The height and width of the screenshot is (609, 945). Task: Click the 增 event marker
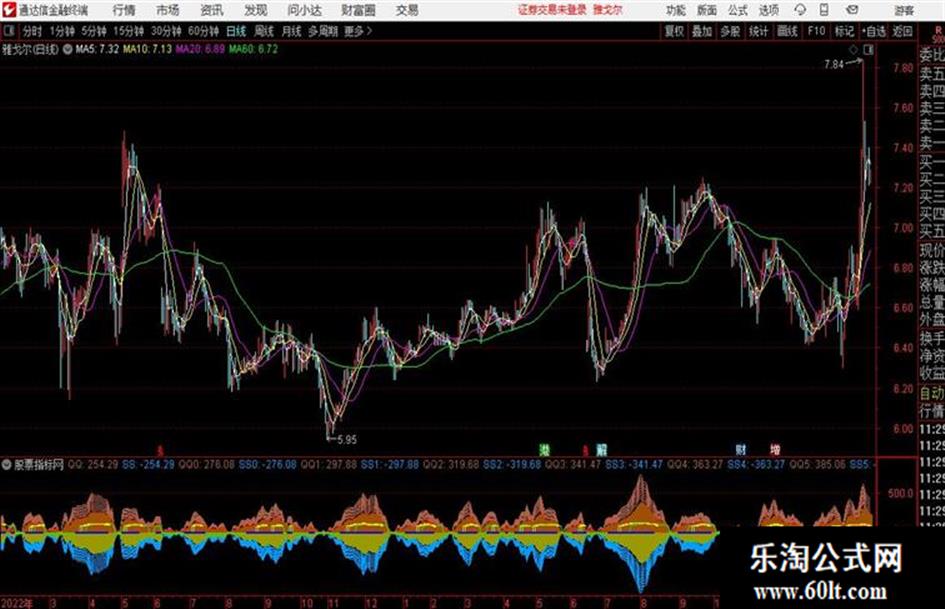(775, 450)
